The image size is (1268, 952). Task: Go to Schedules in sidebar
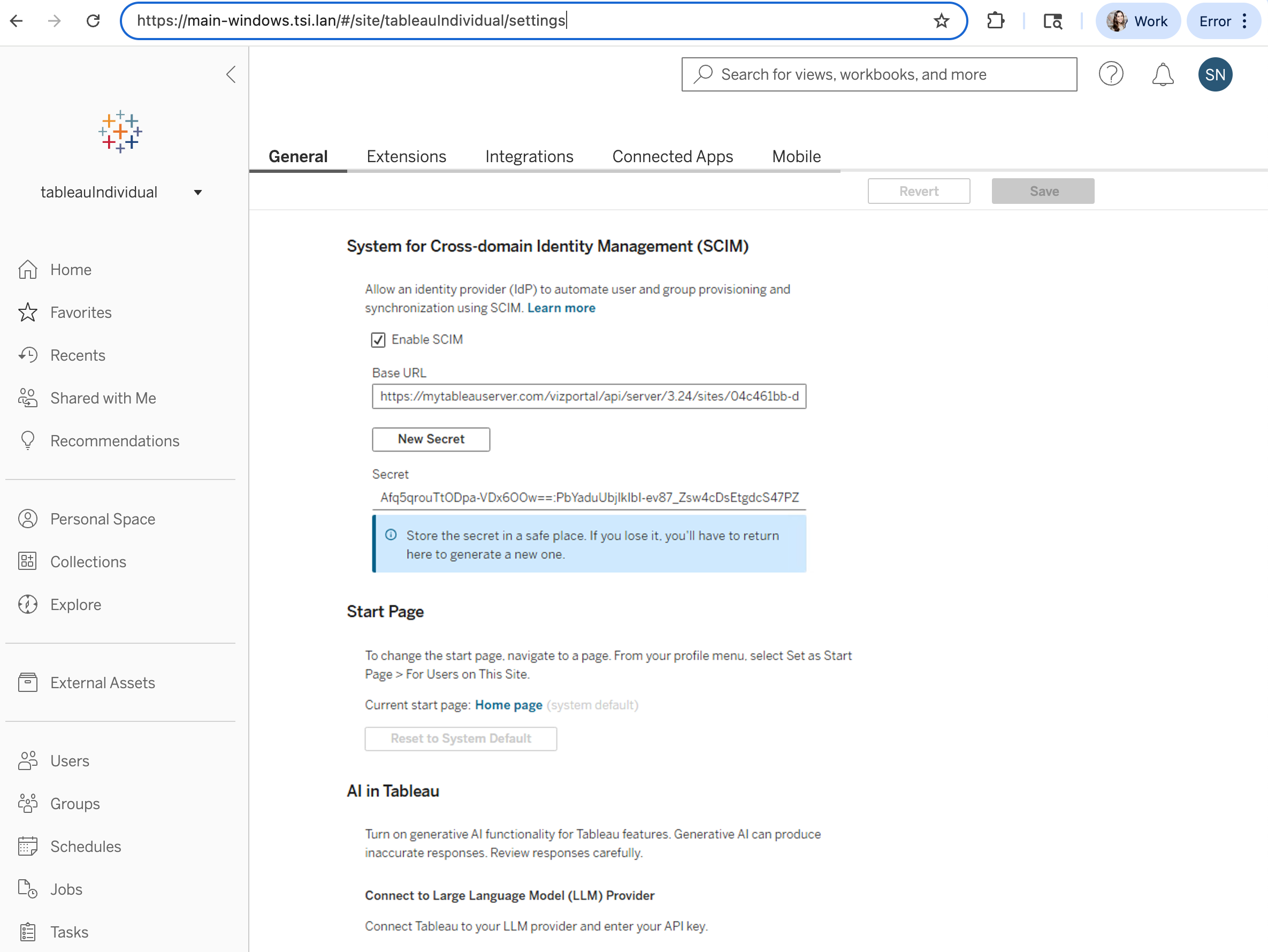(85, 847)
